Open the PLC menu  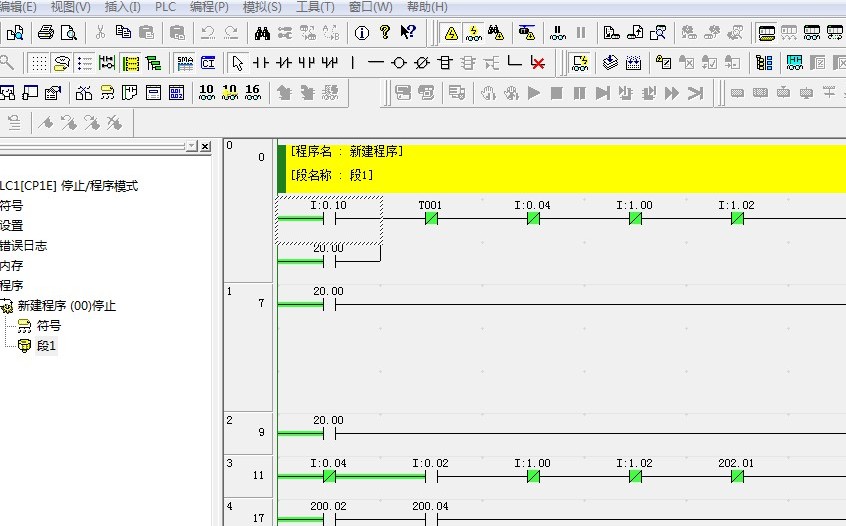point(165,7)
